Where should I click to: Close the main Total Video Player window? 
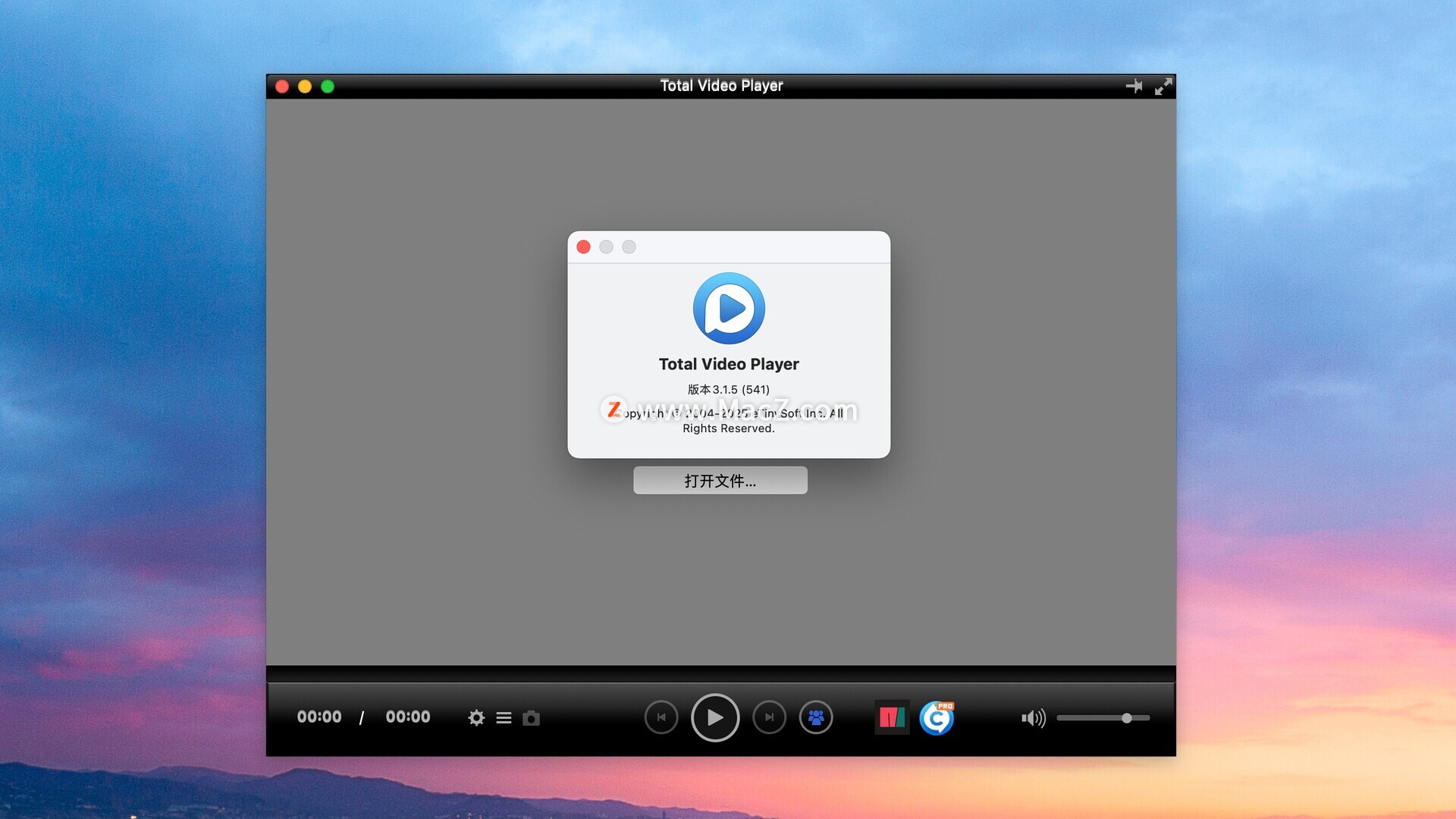pos(282,86)
